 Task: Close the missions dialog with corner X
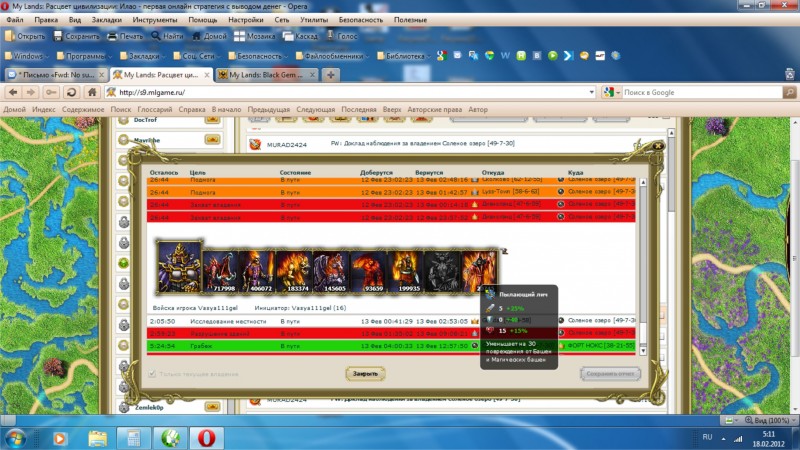coord(658,146)
